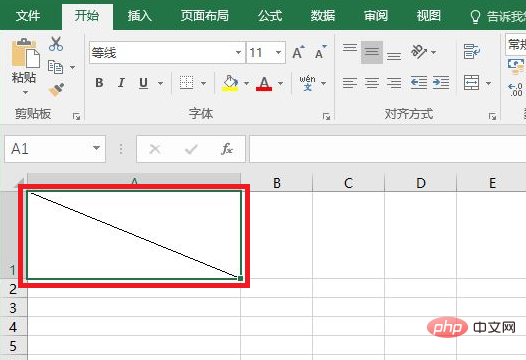Open the font size dropdown
Image resolution: width=526 pixels, height=360 pixels.
click(278, 53)
